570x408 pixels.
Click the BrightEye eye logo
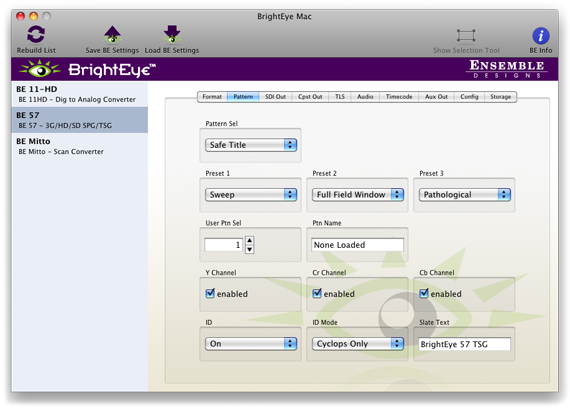(40, 69)
